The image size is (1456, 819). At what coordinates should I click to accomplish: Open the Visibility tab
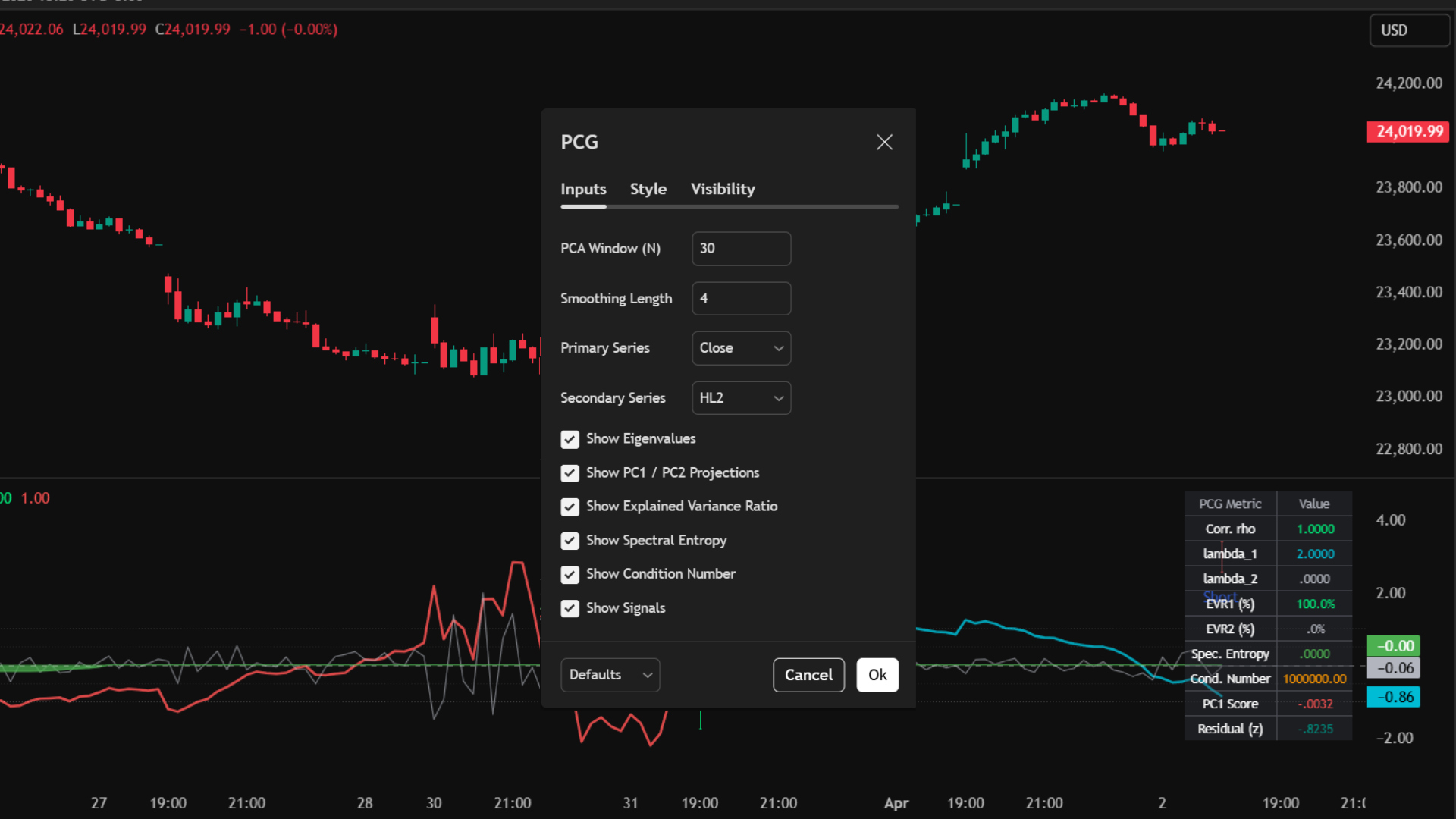pyautogui.click(x=722, y=189)
